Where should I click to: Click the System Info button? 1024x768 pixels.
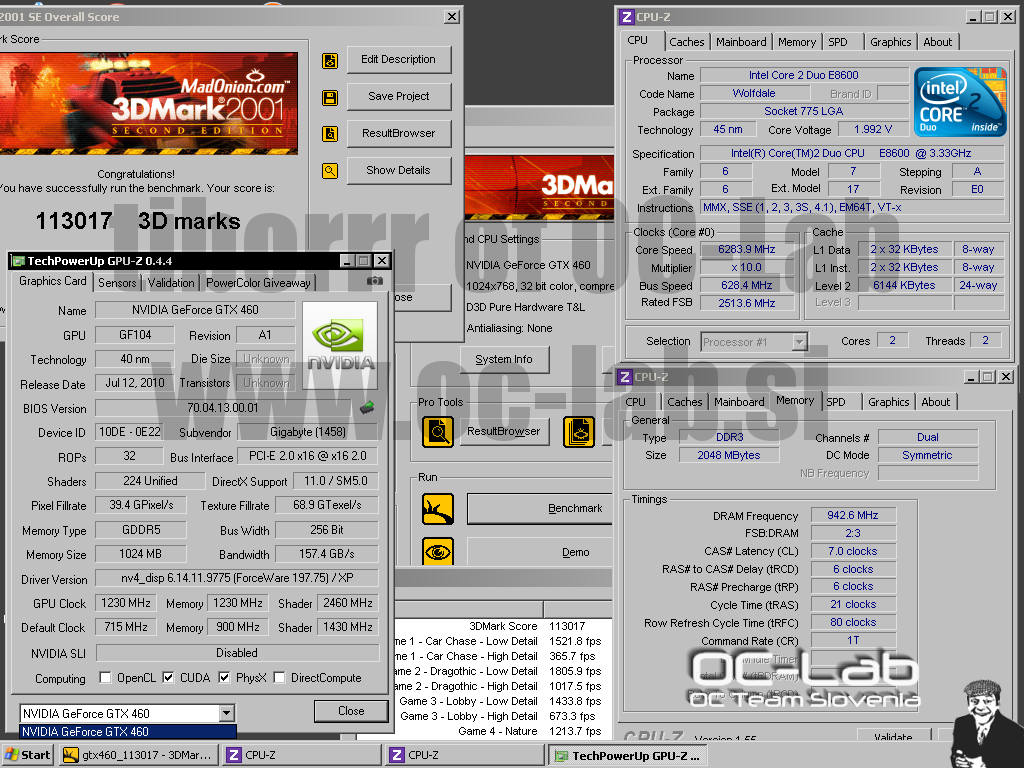click(504, 359)
